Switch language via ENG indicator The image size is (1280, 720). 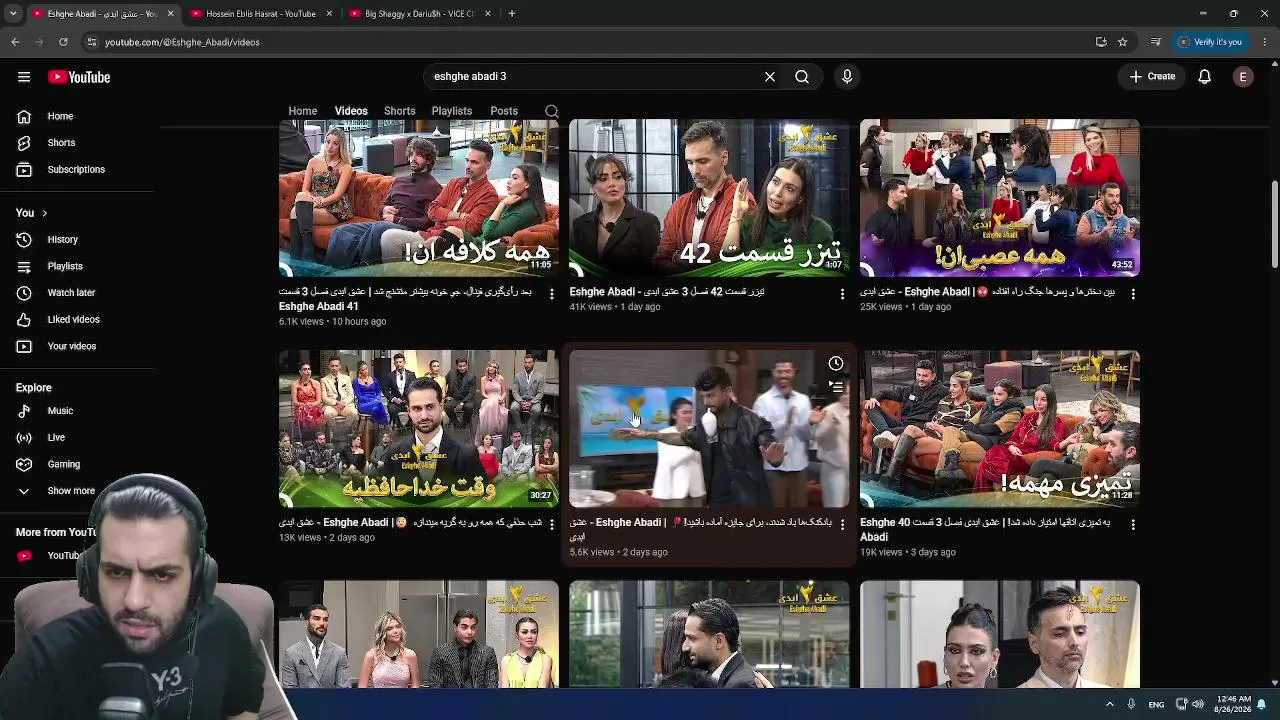[x=1156, y=705]
